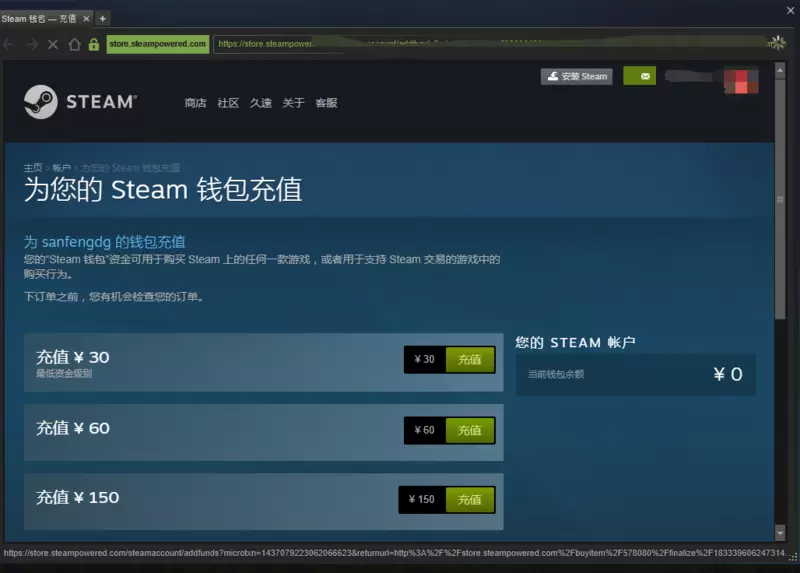Click the Steam logo

point(81,102)
